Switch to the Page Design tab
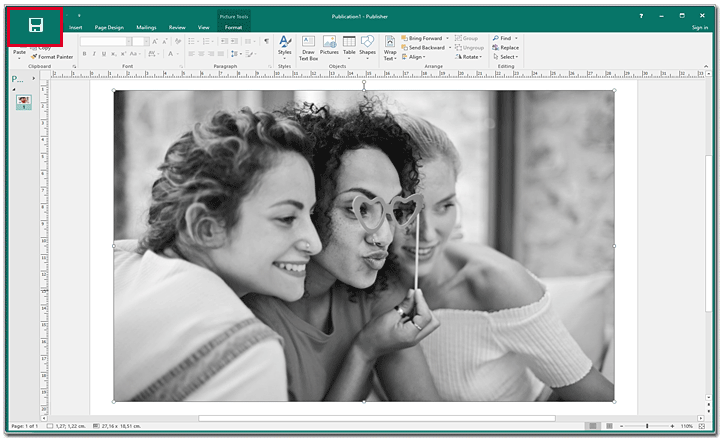 point(109,28)
